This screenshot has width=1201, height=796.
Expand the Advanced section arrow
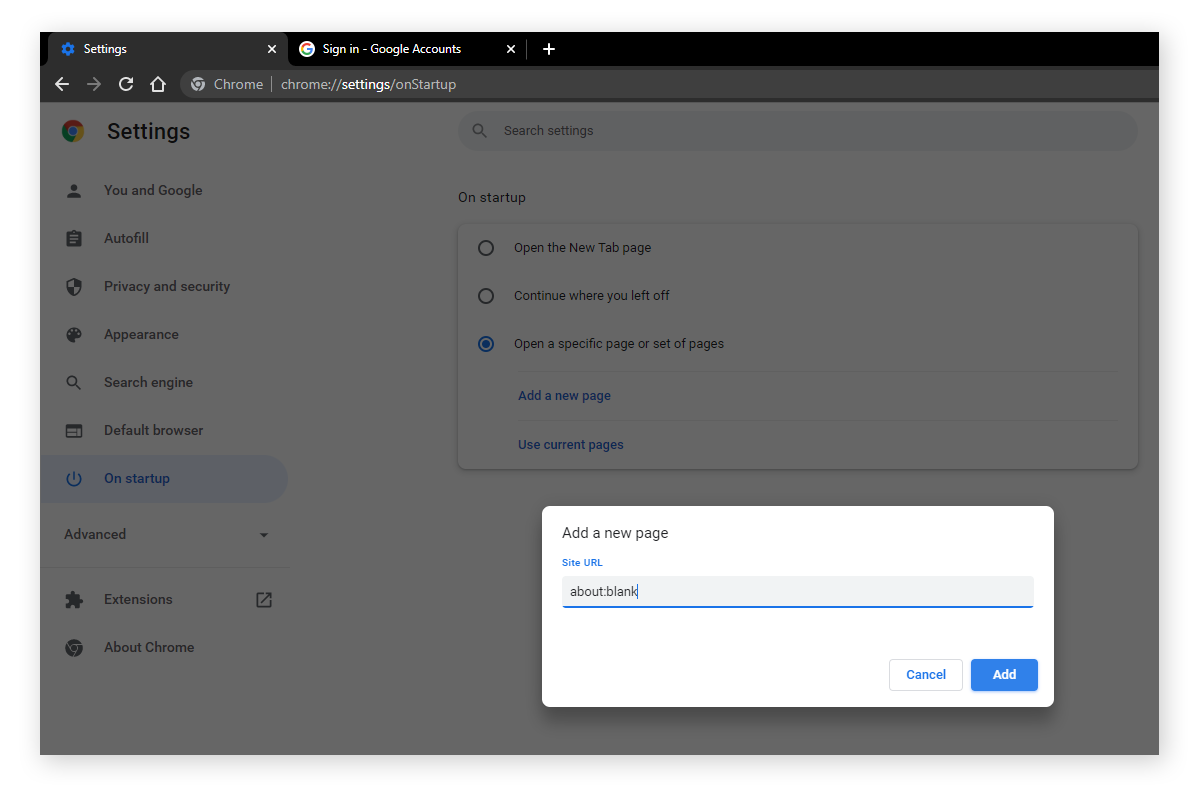point(264,535)
